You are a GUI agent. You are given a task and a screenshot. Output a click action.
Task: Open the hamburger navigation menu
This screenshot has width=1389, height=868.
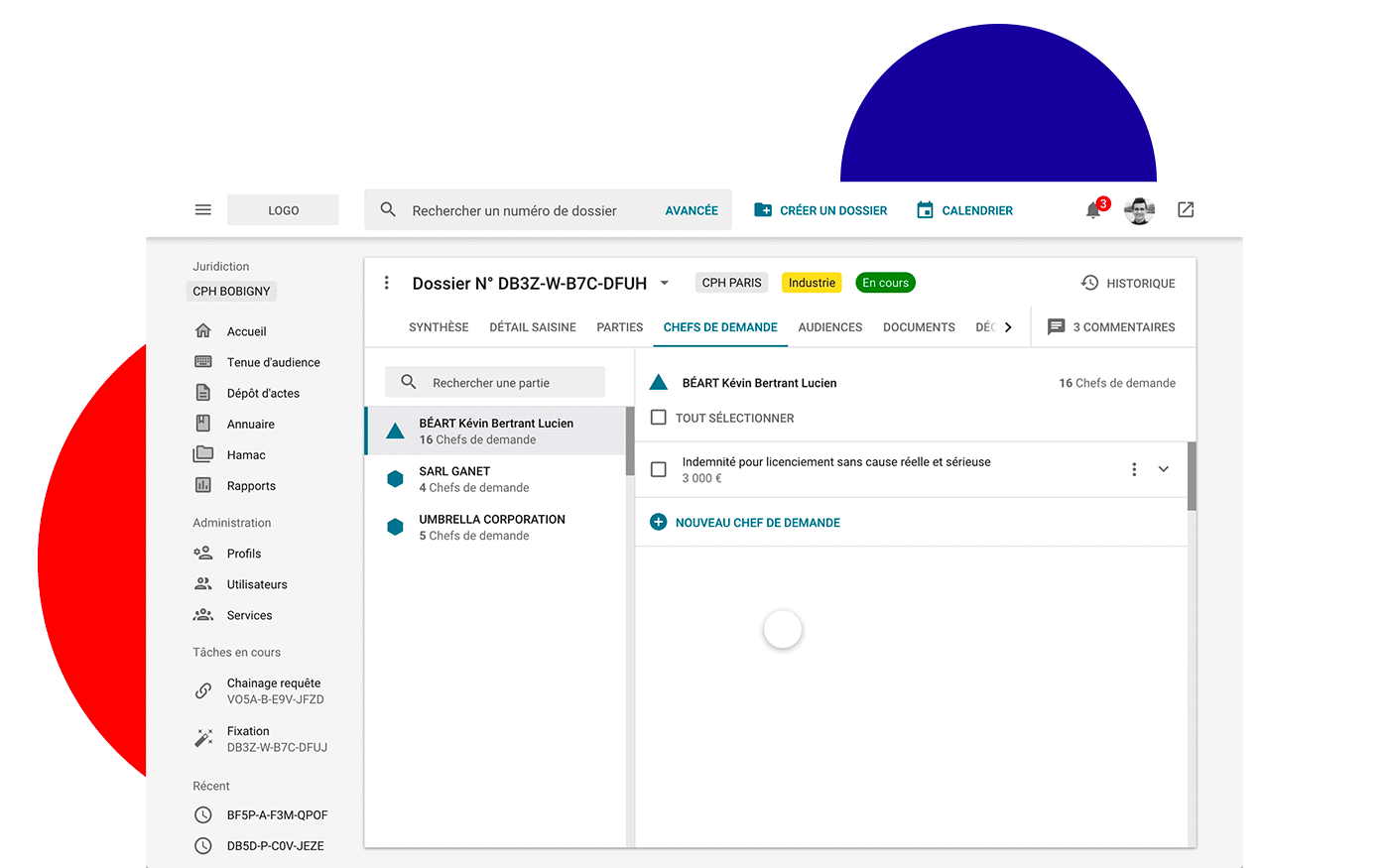(x=203, y=210)
